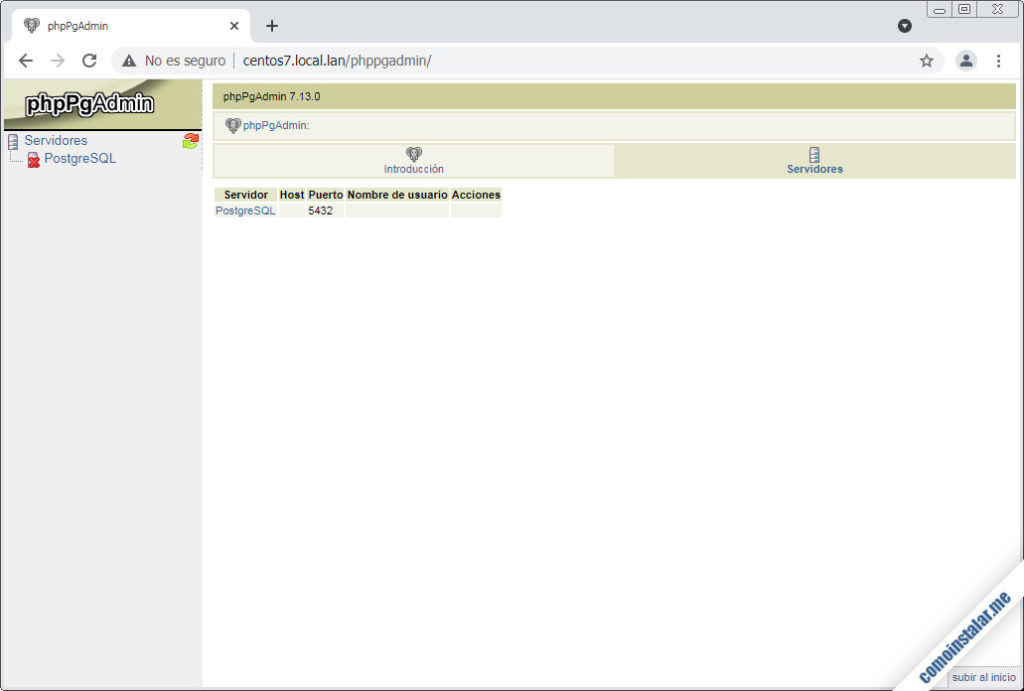Open the tab search dropdown arrow
Viewport: 1024px width, 691px height.
(904, 26)
